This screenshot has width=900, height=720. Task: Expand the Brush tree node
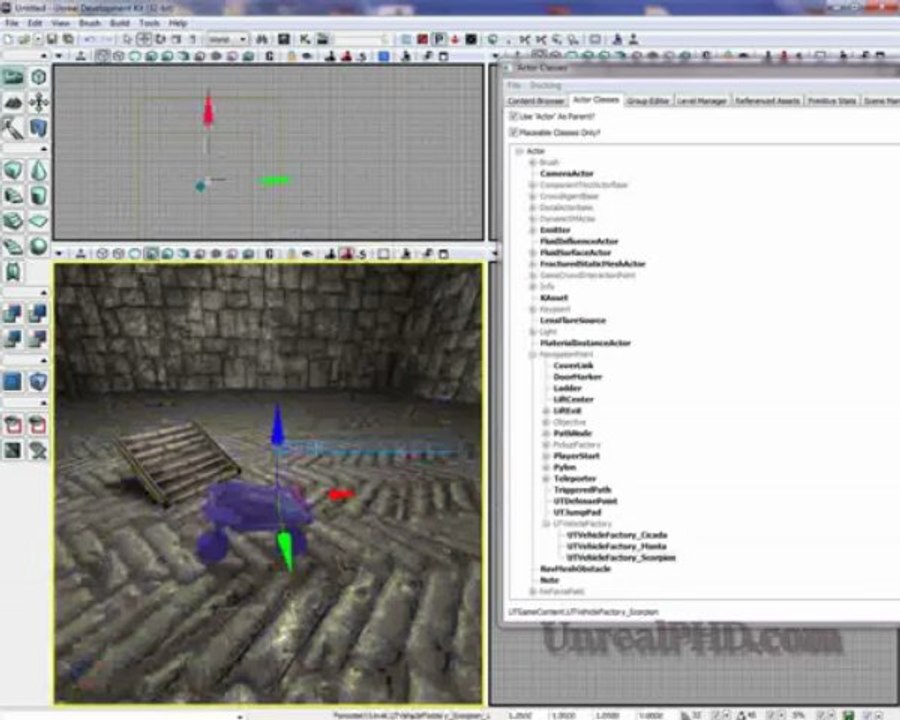[x=533, y=162]
